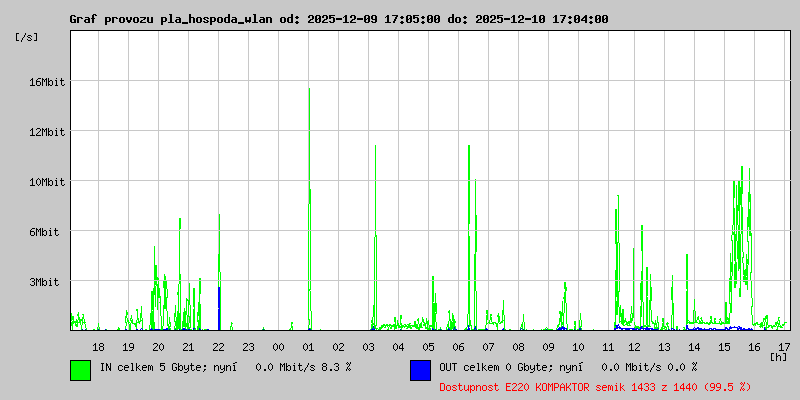Click the blue bar at 22 hours
This screenshot has width=800, height=400.
click(219, 308)
